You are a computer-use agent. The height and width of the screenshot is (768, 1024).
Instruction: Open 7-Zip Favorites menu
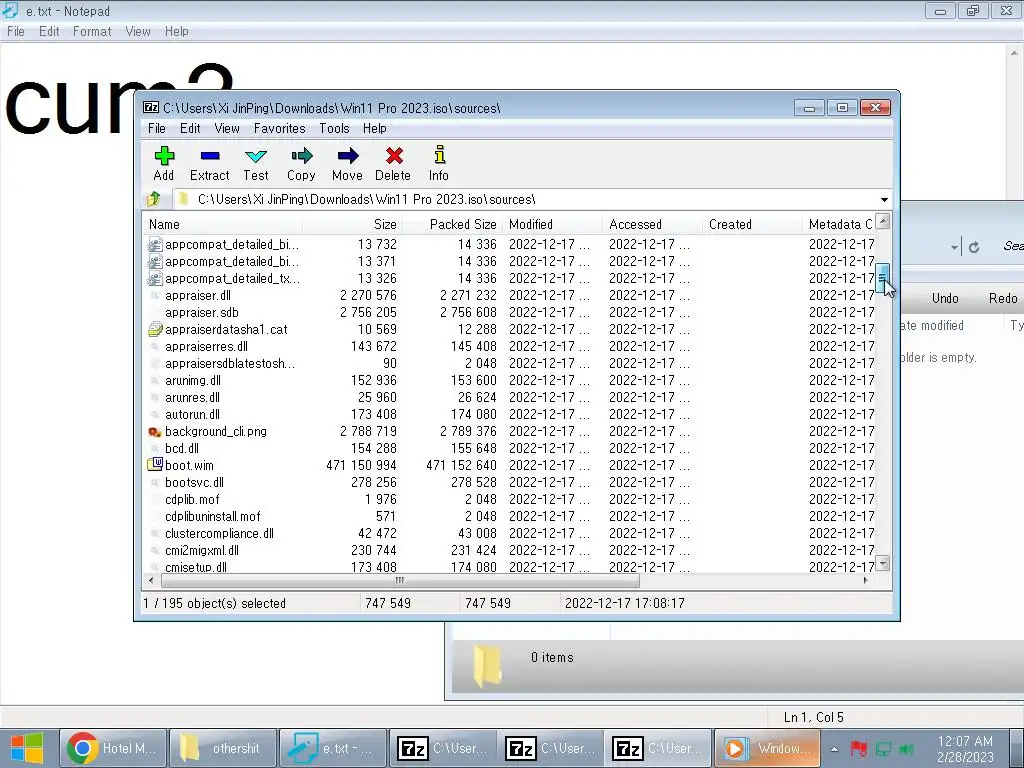click(x=280, y=128)
